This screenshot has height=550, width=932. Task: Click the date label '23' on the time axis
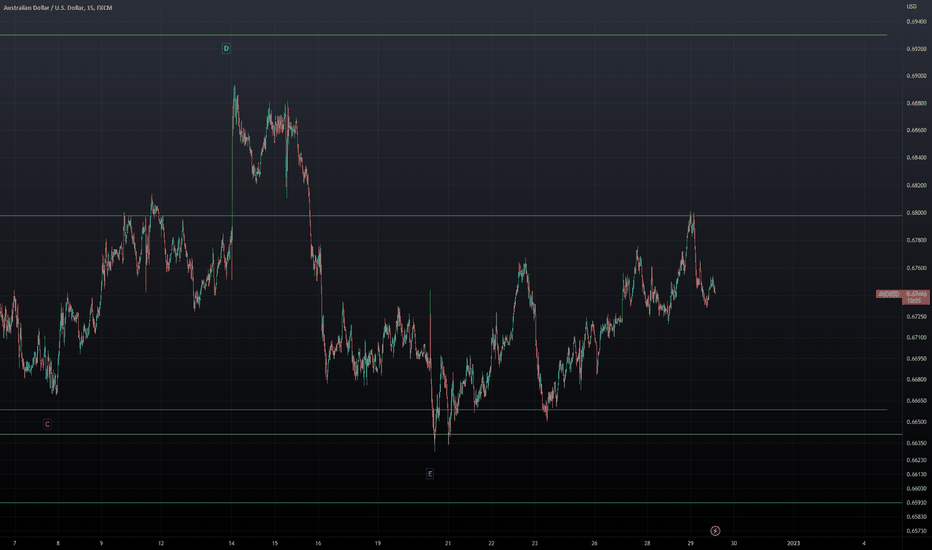534,543
